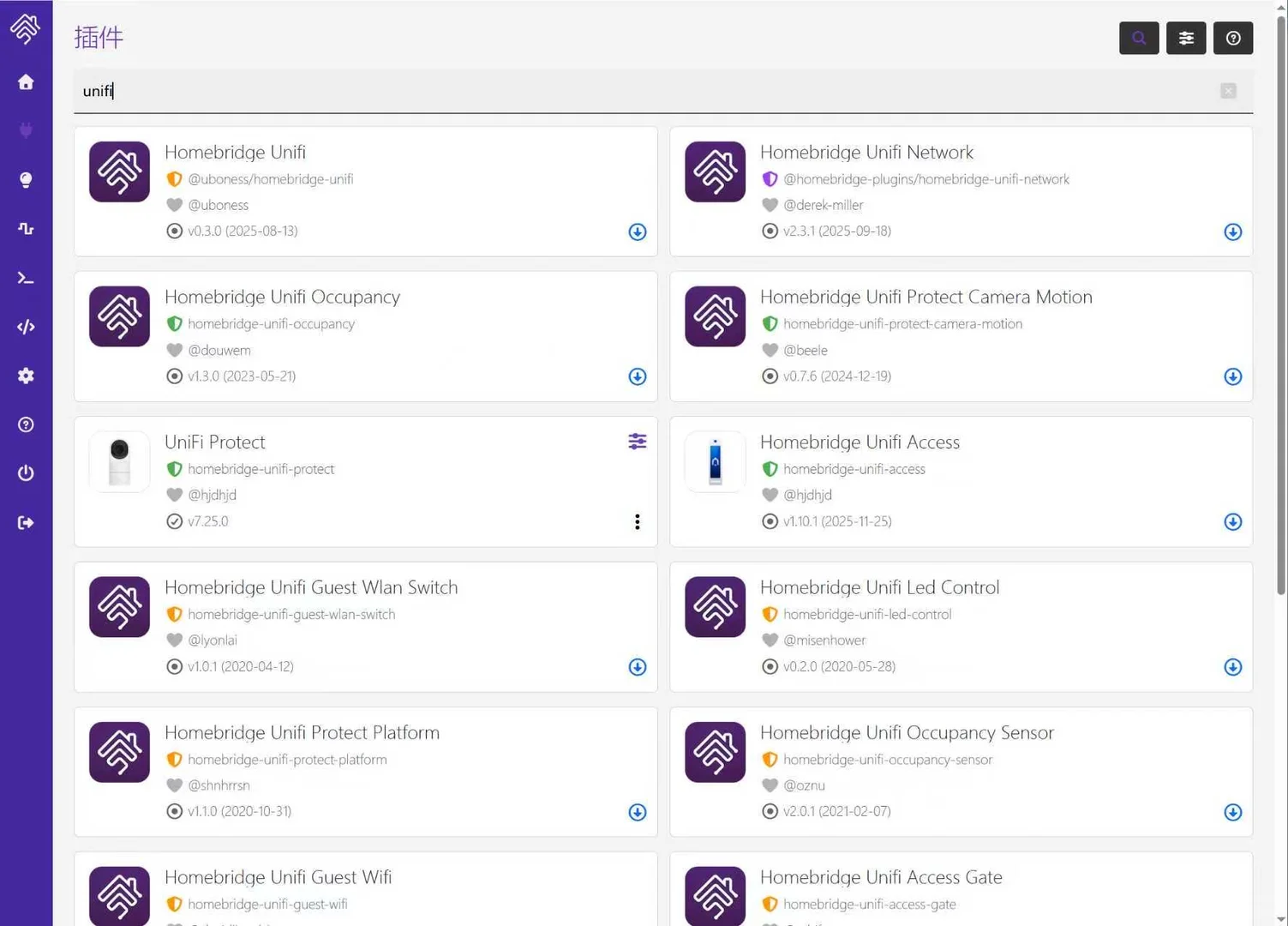Open author @oznu profile link

pos(805,785)
